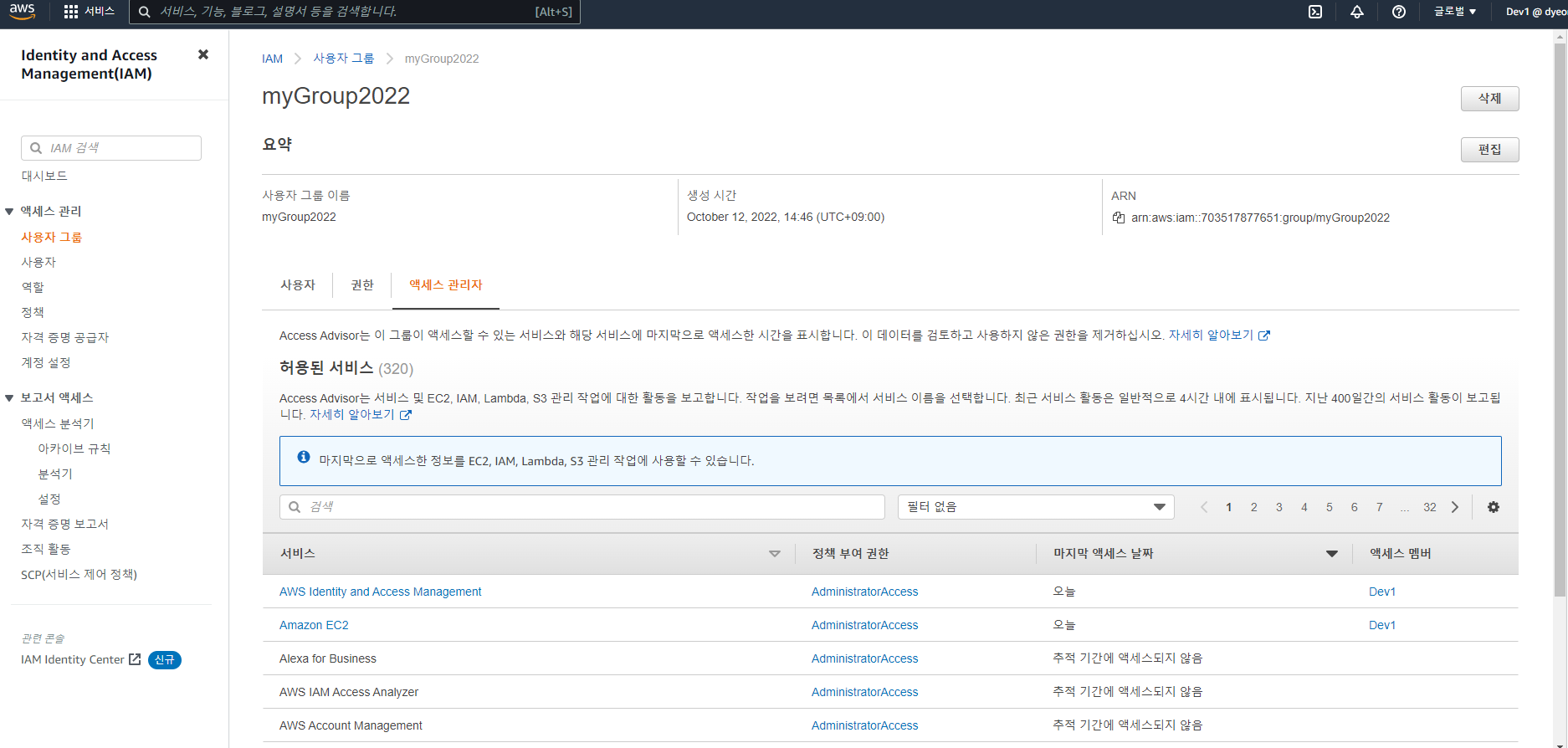This screenshot has height=748, width=1568.
Task: Click AWS IAM Access Analyzer row text
Action: coord(349,692)
